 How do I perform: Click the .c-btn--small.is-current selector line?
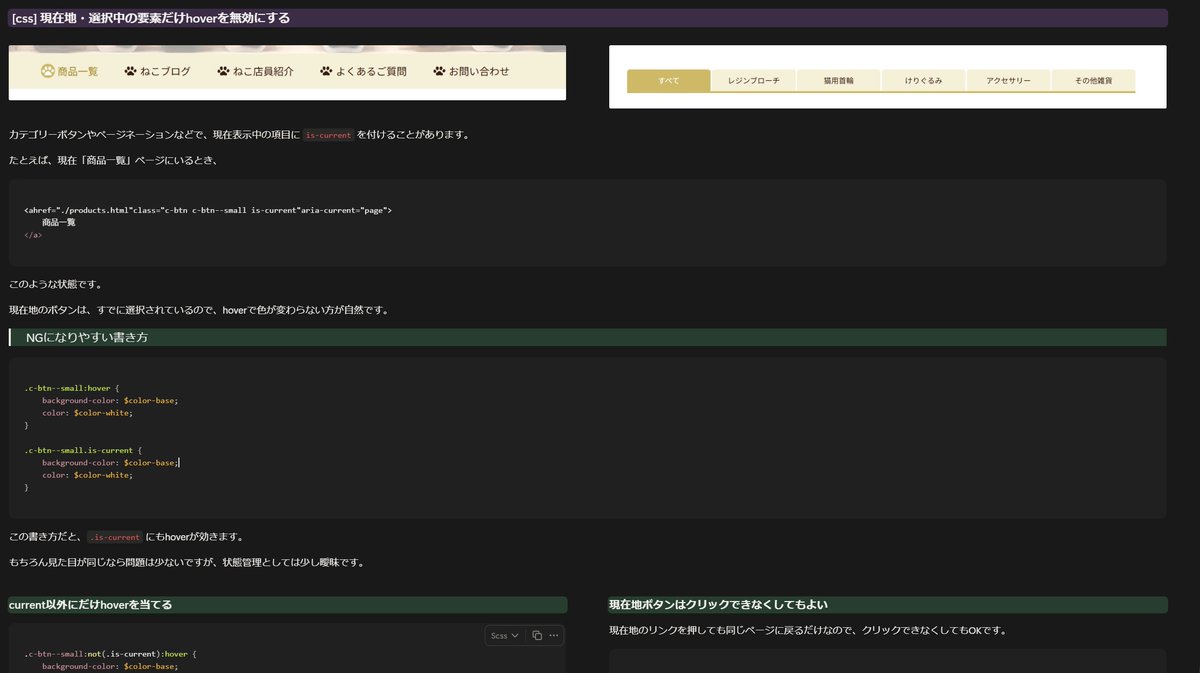click(84, 450)
